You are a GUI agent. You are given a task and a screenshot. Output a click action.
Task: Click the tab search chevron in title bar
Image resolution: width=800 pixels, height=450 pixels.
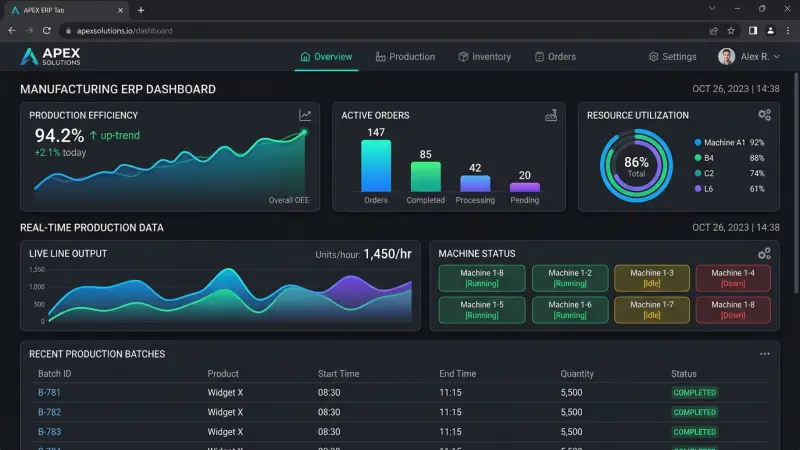click(712, 9)
